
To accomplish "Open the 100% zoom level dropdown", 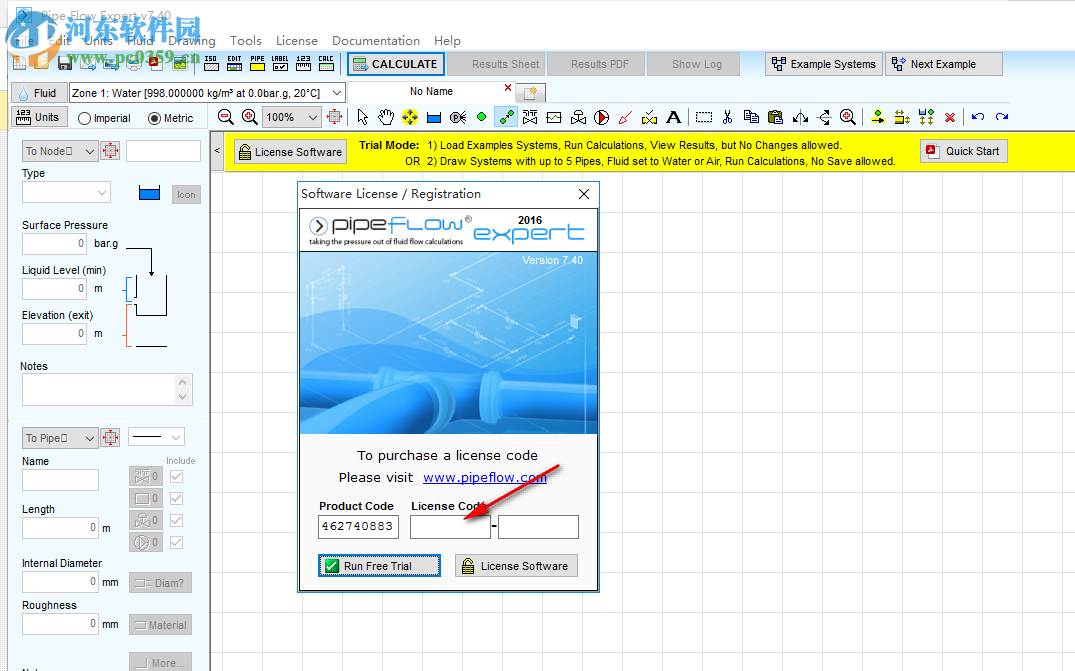I will 312,117.
